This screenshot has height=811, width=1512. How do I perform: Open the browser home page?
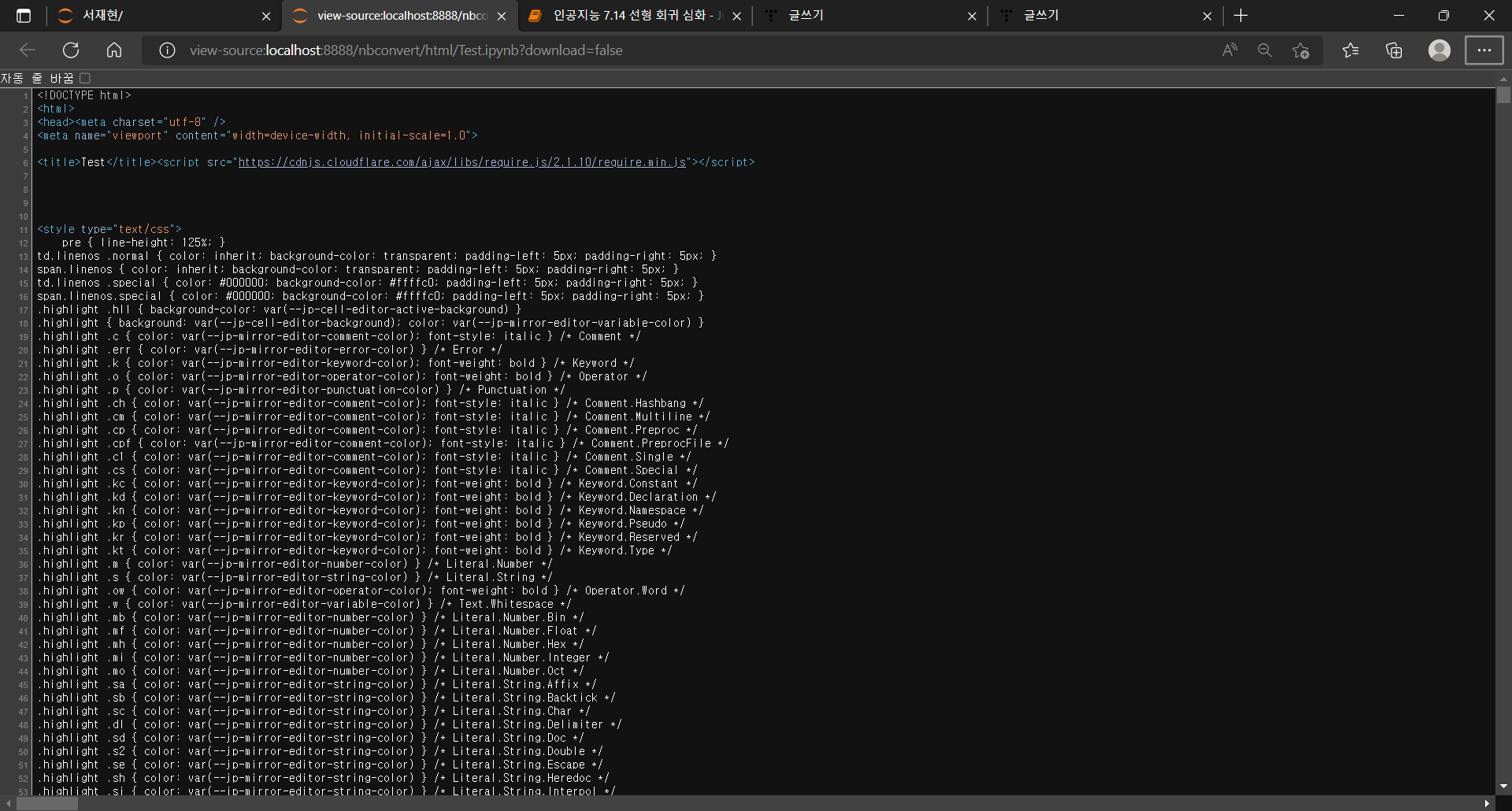[114, 50]
